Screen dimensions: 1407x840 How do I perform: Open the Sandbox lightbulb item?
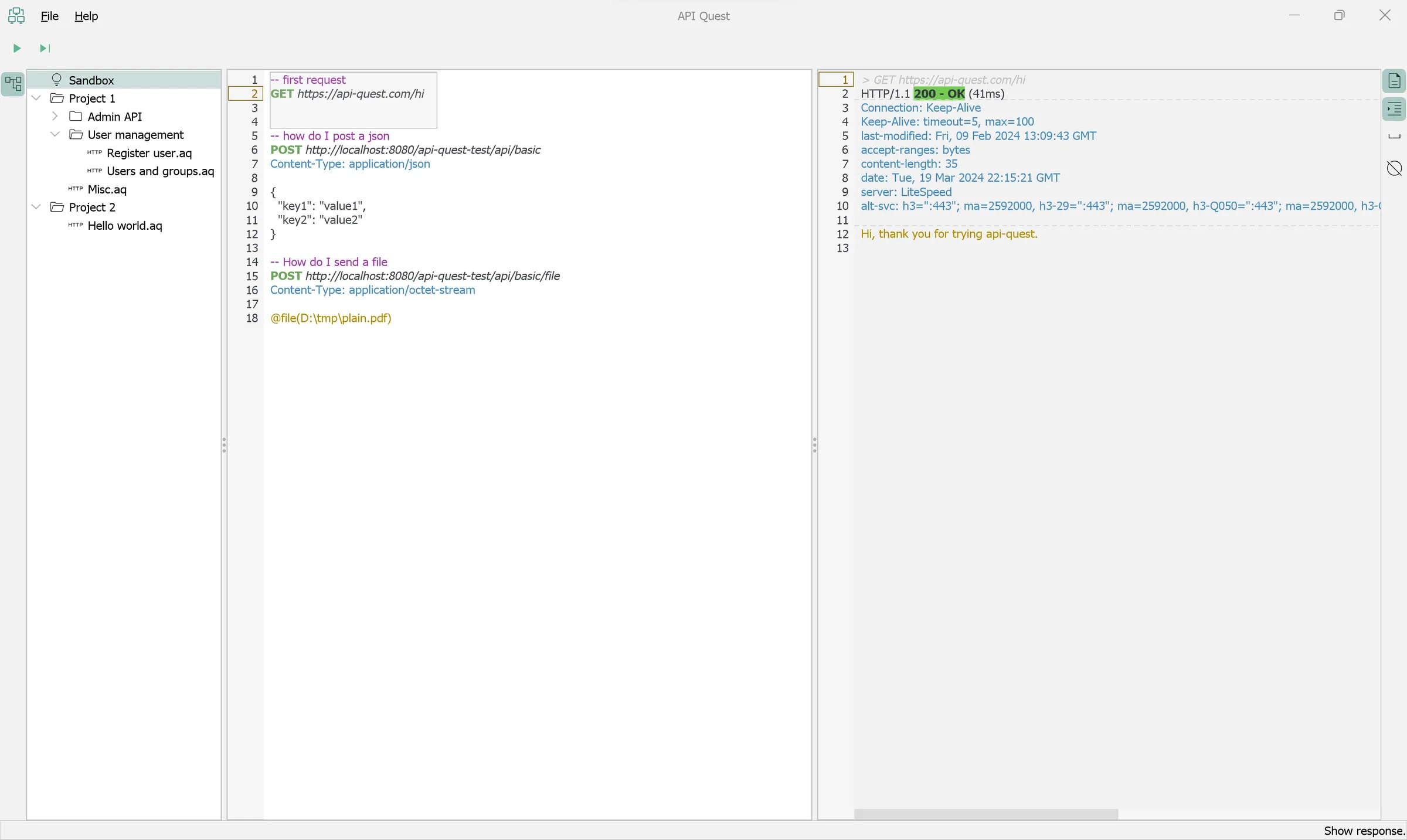91,80
